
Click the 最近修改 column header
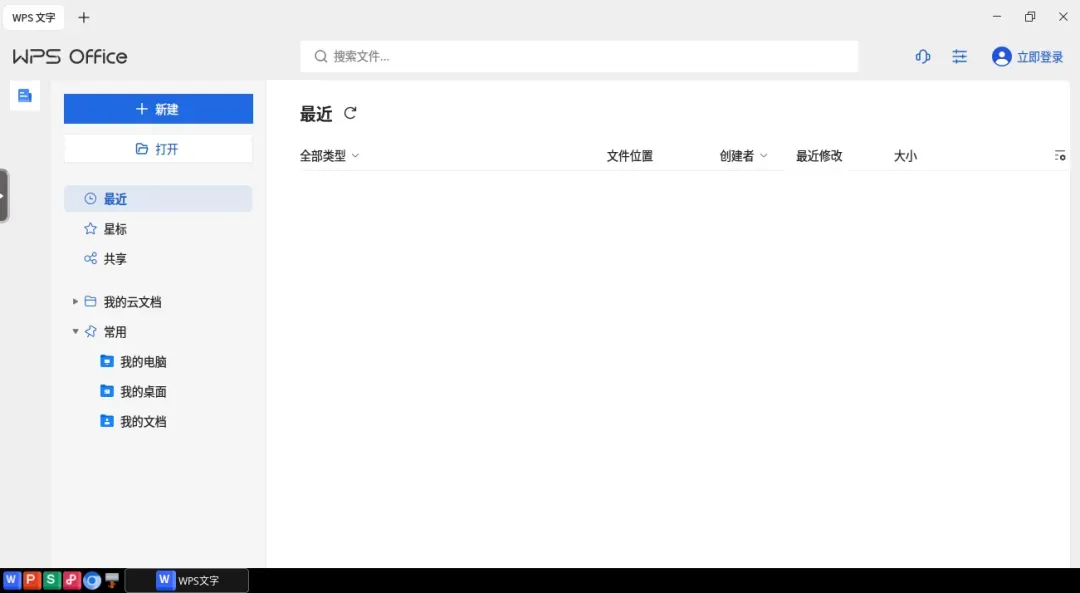click(819, 156)
